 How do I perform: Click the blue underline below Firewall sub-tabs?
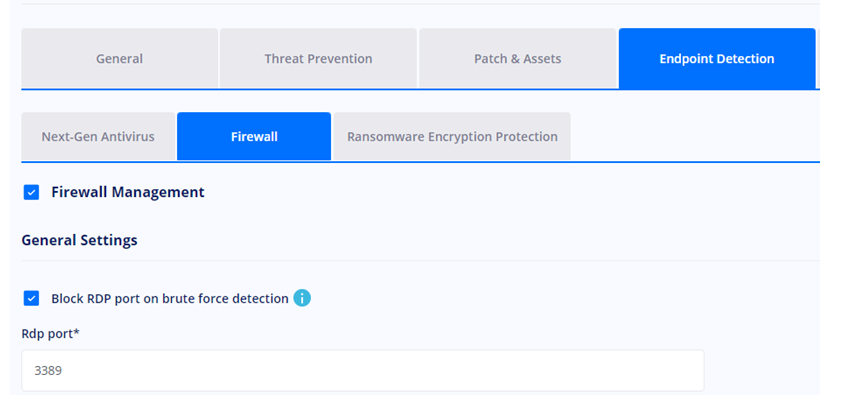coord(420,162)
